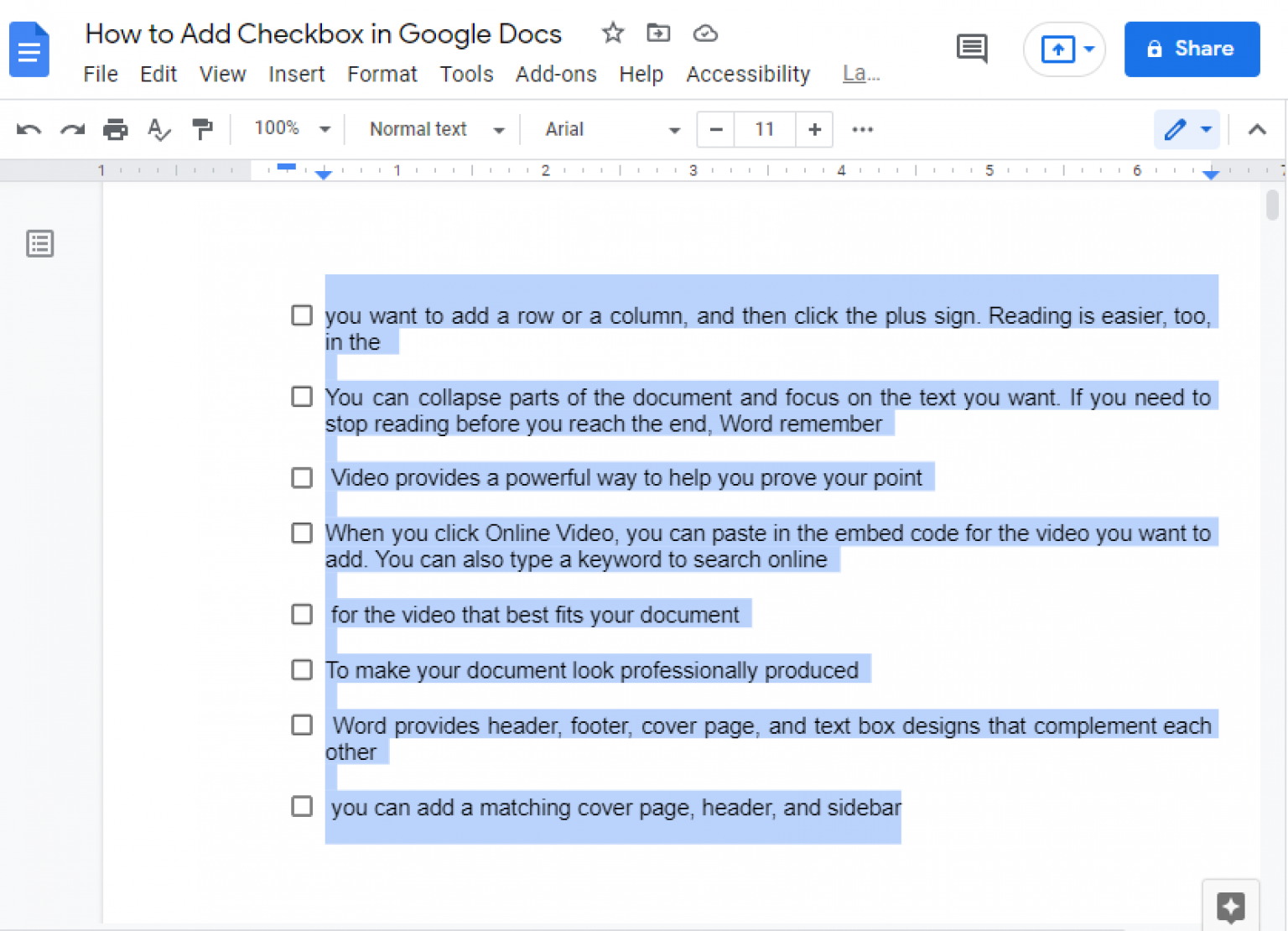Open the editing mode dropdown arrow
Image resolution: width=1288 pixels, height=931 pixels.
pos(1206,129)
